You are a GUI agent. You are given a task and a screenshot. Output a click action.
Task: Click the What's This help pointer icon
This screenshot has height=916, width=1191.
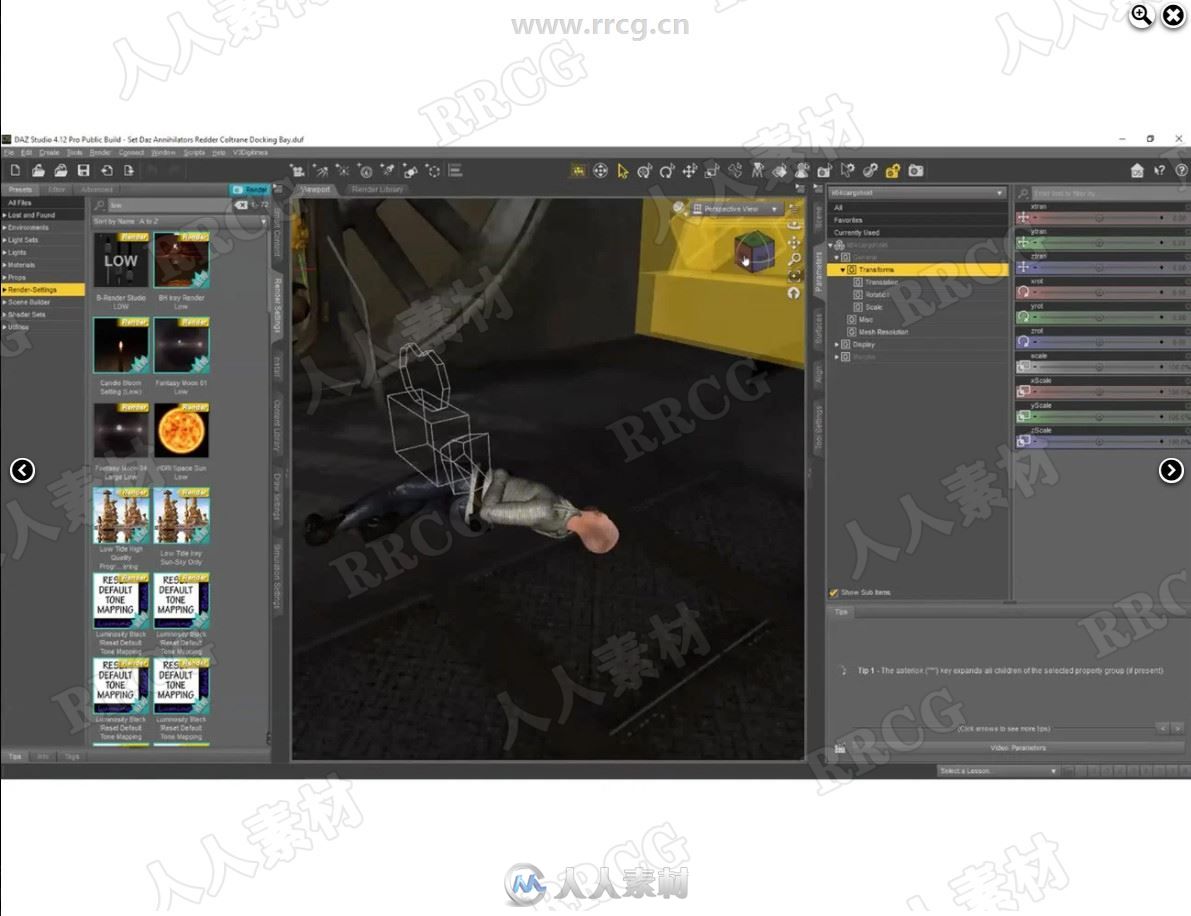[x=1159, y=171]
